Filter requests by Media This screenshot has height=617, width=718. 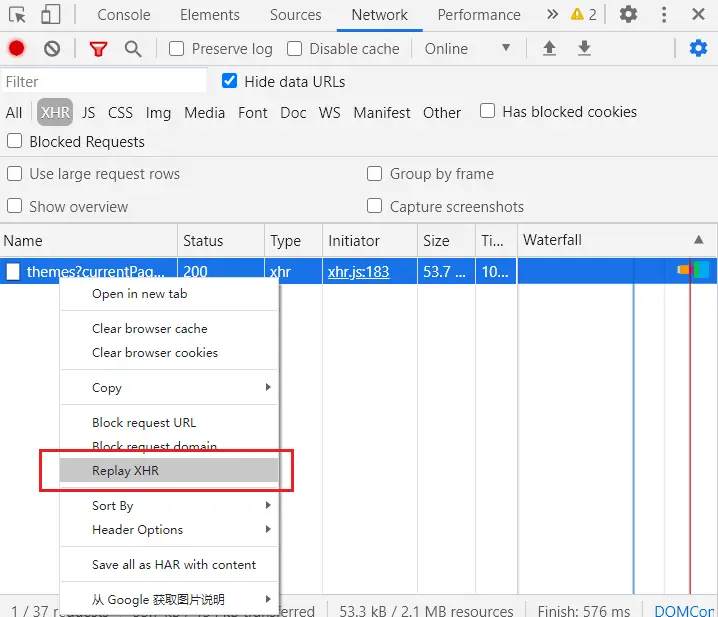204,113
